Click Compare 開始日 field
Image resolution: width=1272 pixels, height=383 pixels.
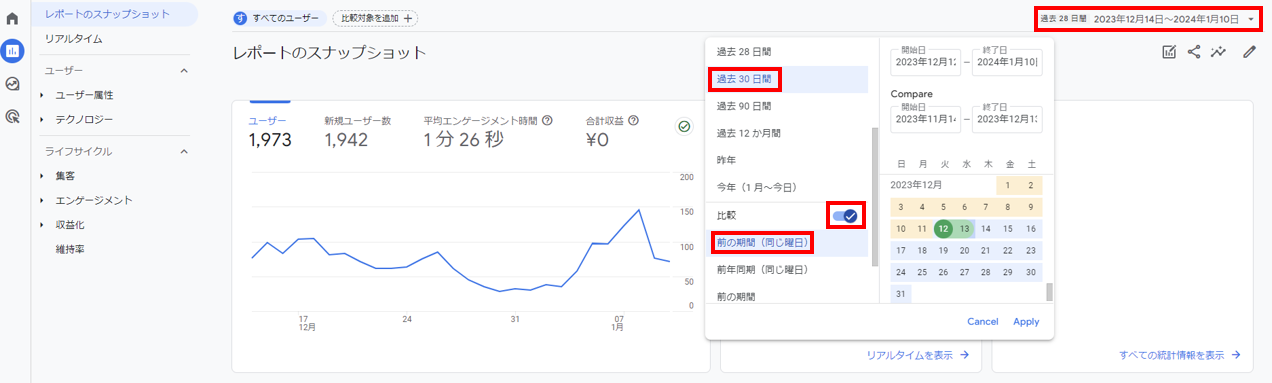pos(926,119)
